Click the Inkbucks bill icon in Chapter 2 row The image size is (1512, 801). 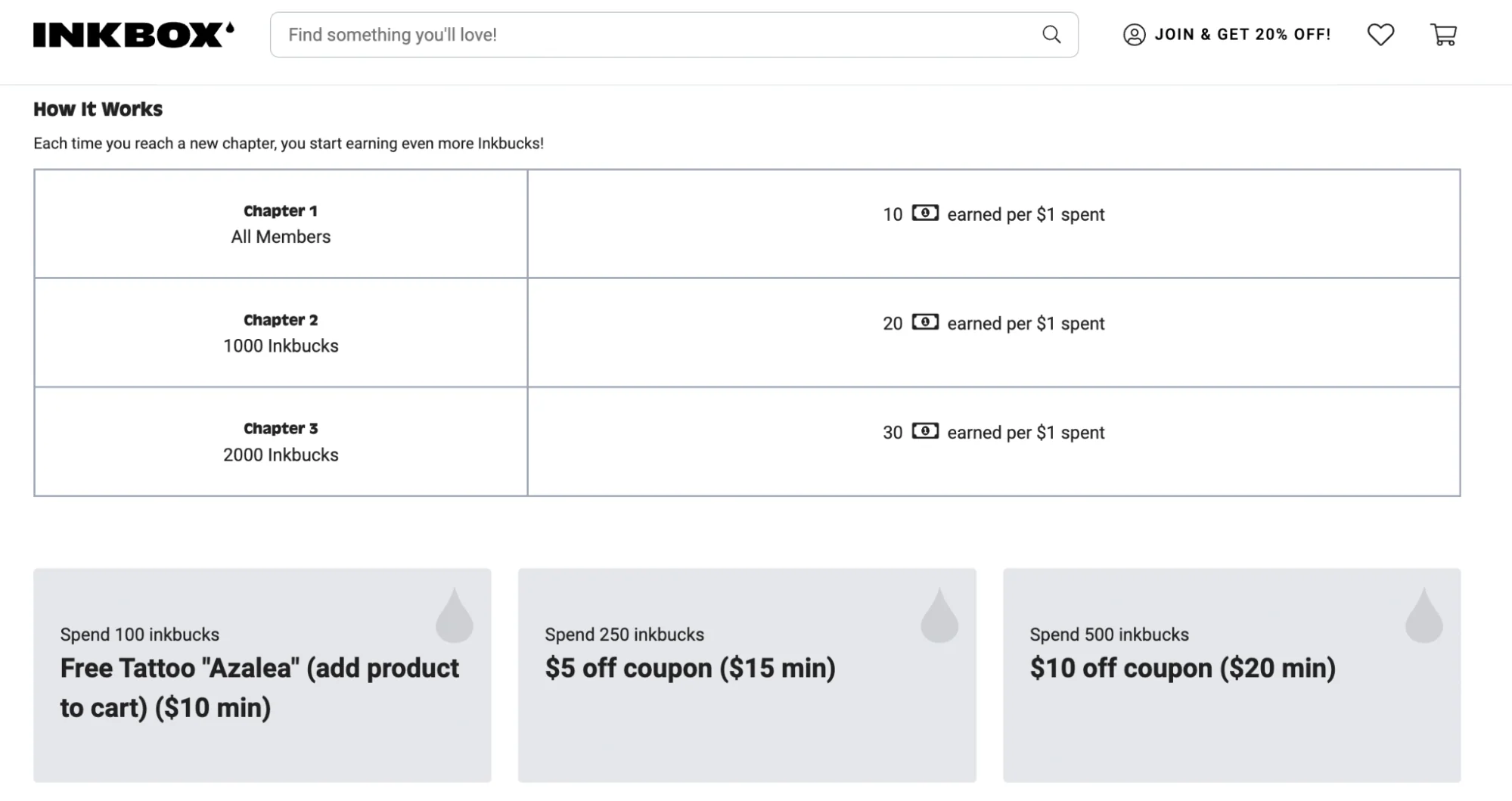pos(926,323)
